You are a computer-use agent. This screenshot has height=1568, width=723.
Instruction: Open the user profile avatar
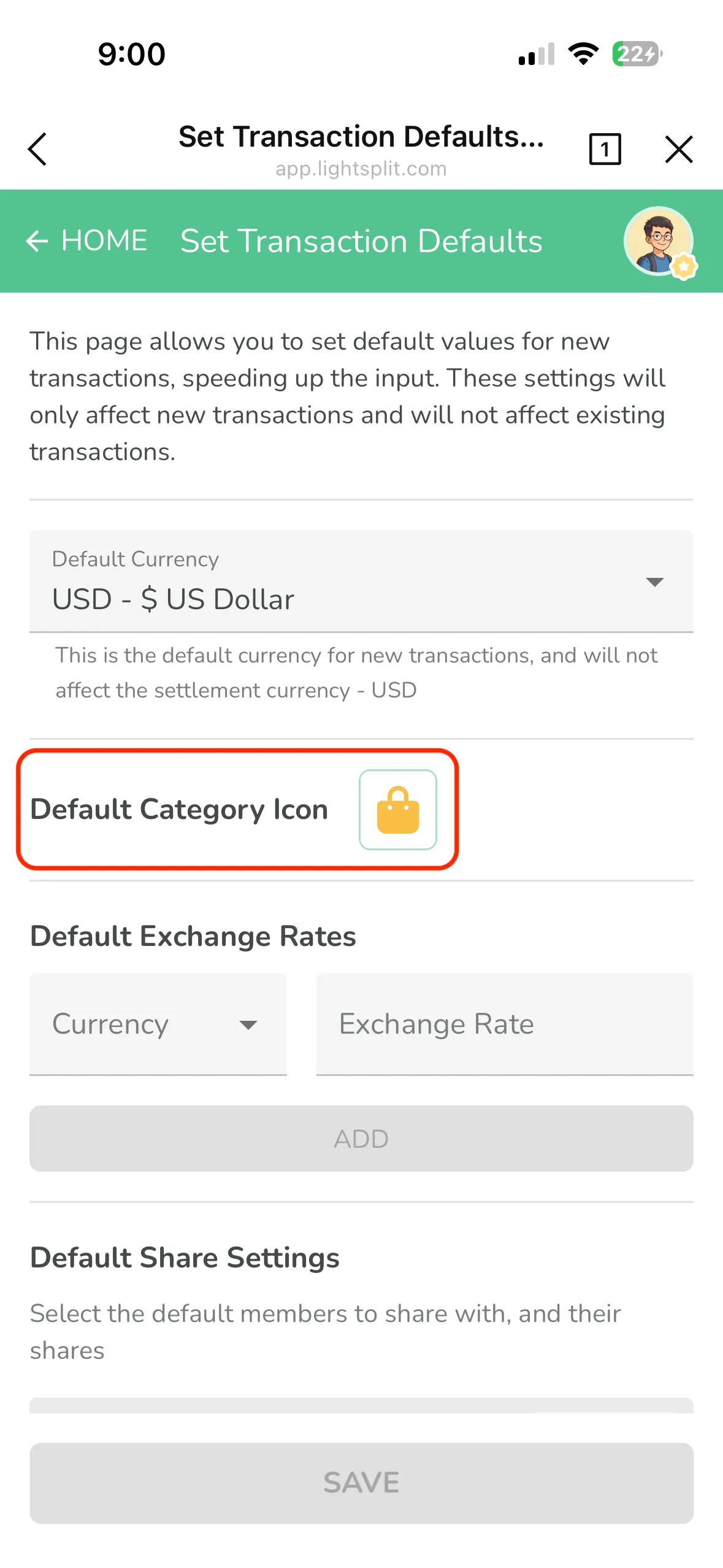(x=657, y=240)
